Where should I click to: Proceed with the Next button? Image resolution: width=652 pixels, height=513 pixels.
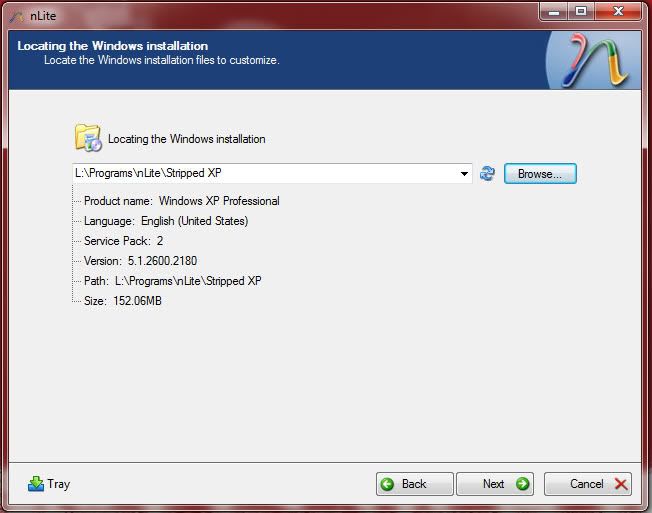click(x=495, y=484)
